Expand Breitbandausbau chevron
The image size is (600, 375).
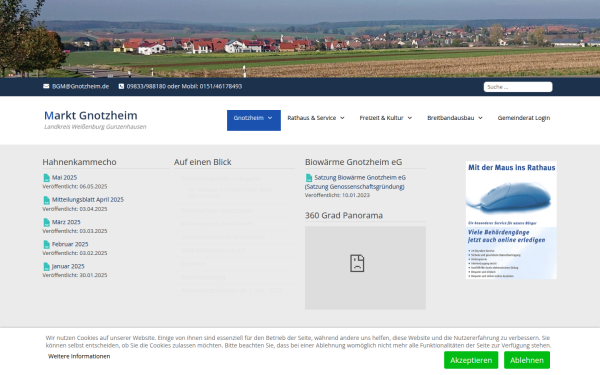coord(480,118)
